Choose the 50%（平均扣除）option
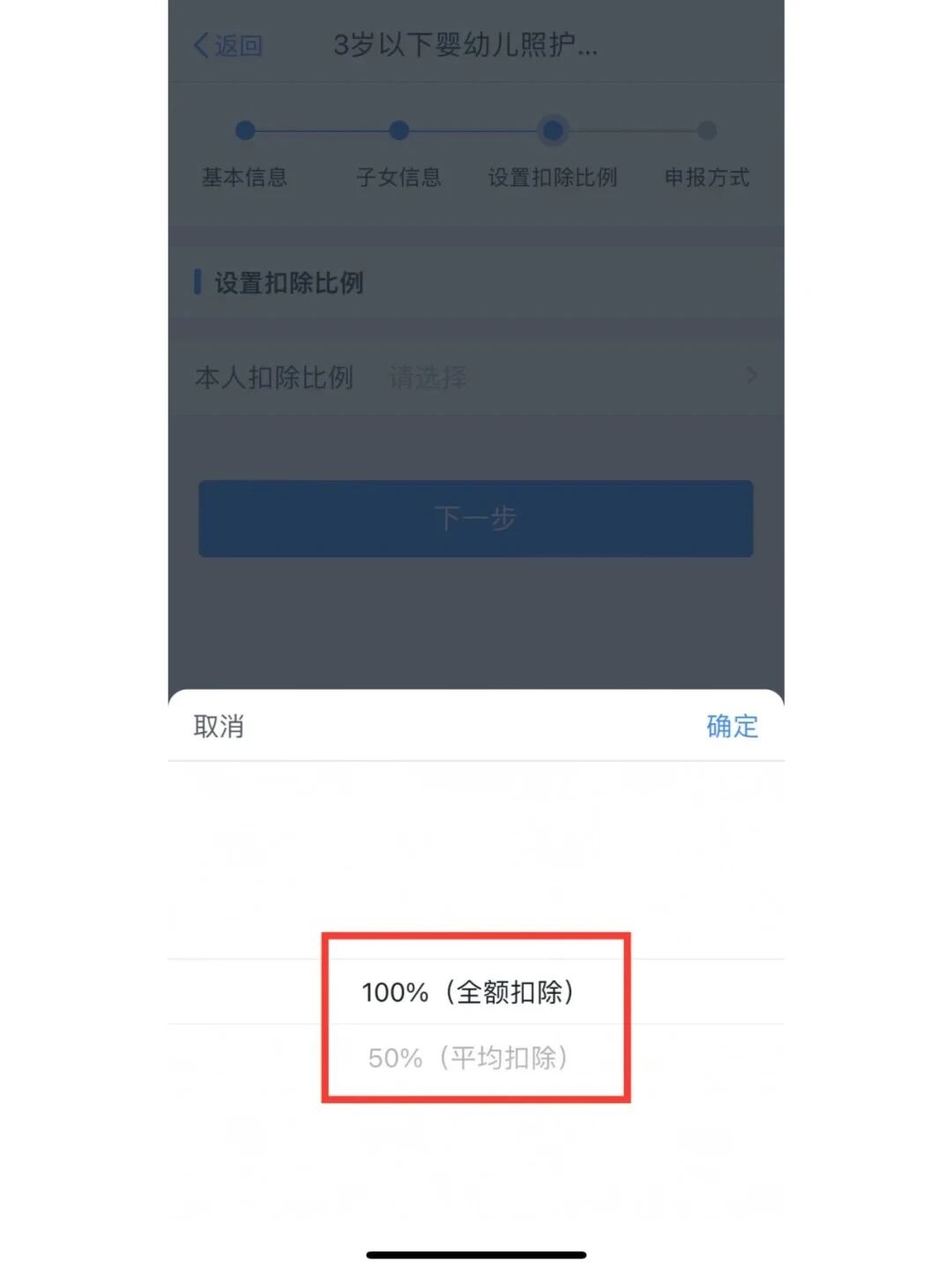 tap(468, 1057)
